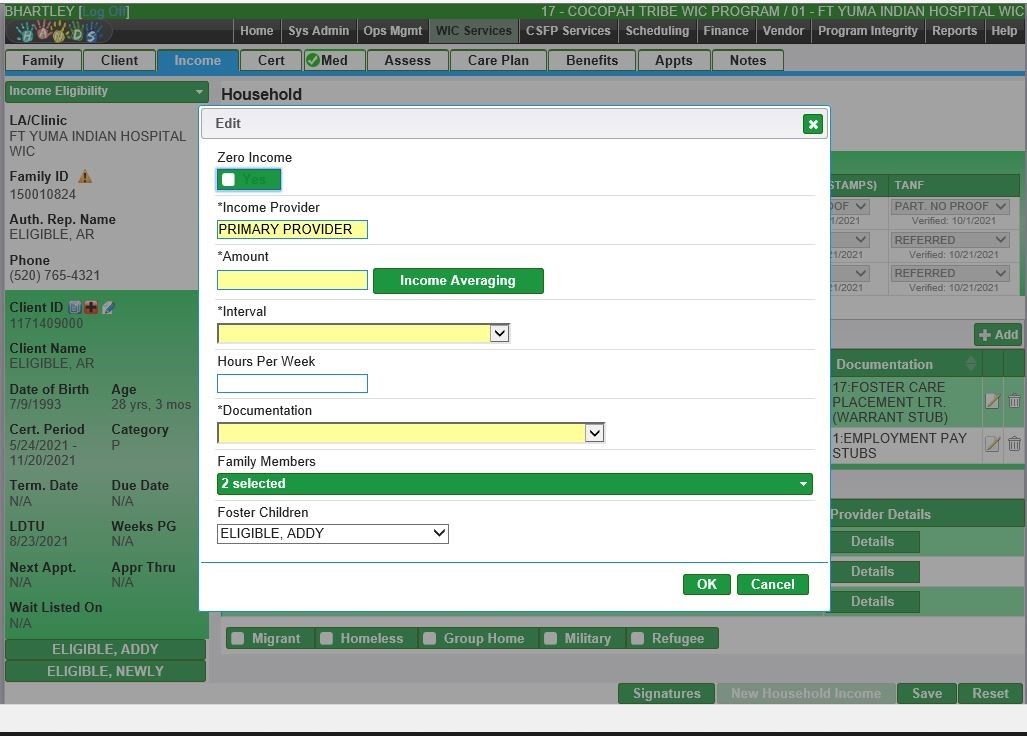Edit the Foster Care Placement Ltr. row

(x=992, y=401)
